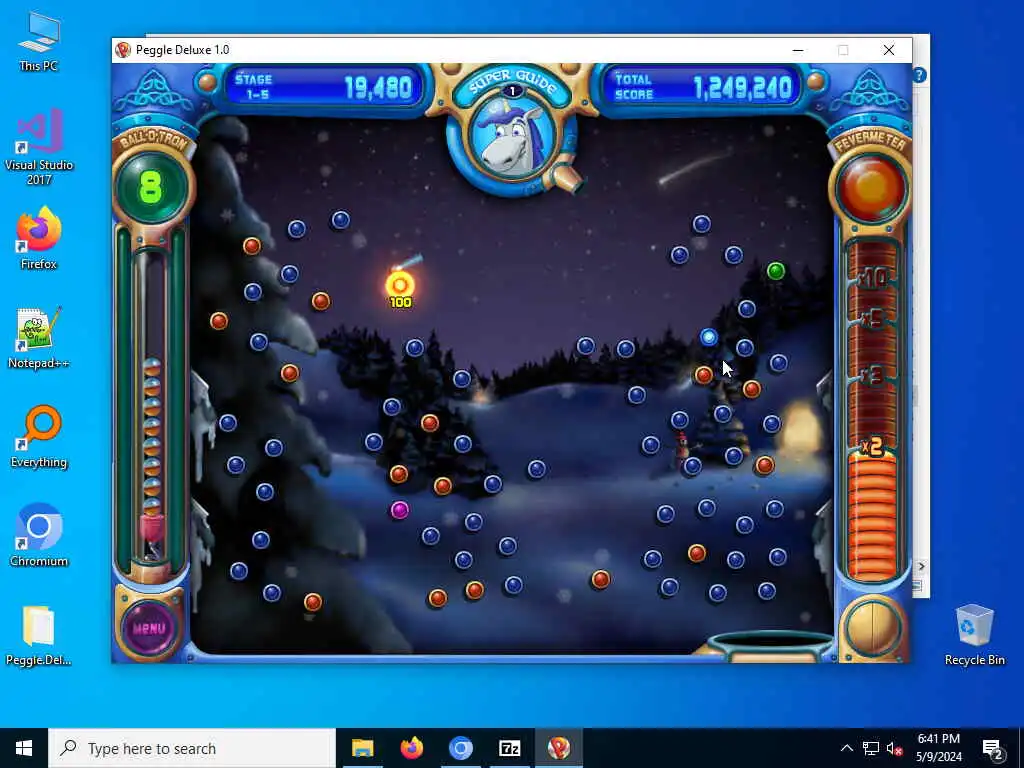Viewport: 1024px width, 768px height.
Task: Click the Ball-O-Tron ball counter showing 8
Action: point(152,187)
